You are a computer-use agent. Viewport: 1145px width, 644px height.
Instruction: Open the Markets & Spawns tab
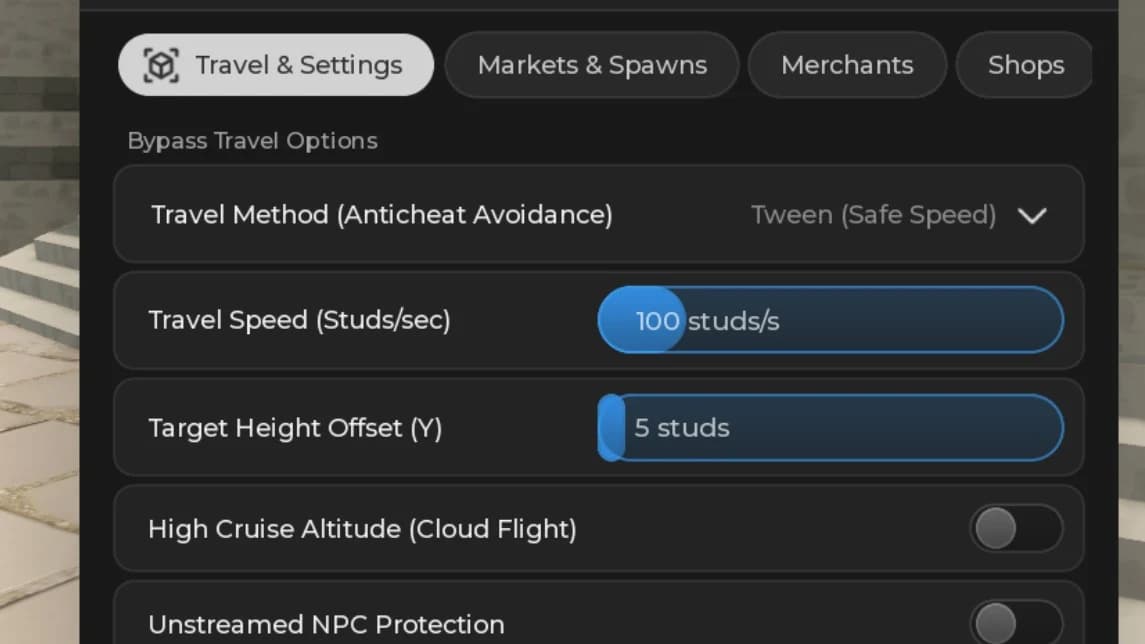tap(592, 65)
